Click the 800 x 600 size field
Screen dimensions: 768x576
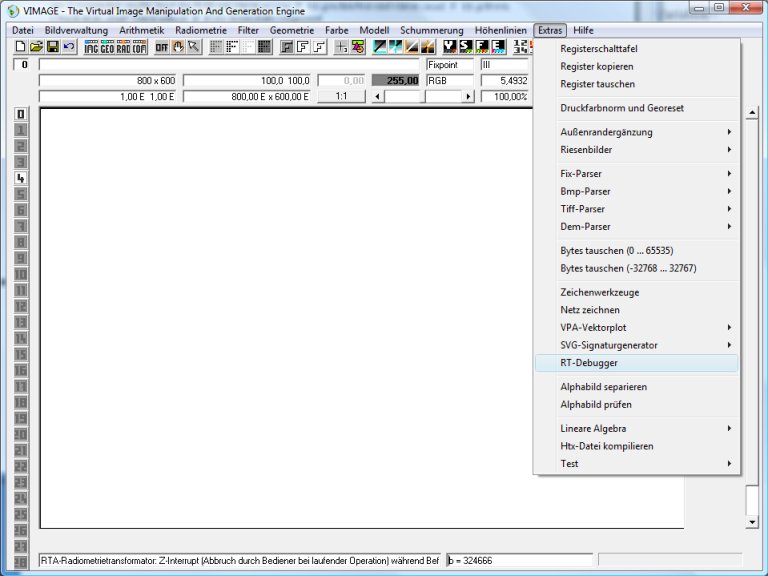click(108, 80)
